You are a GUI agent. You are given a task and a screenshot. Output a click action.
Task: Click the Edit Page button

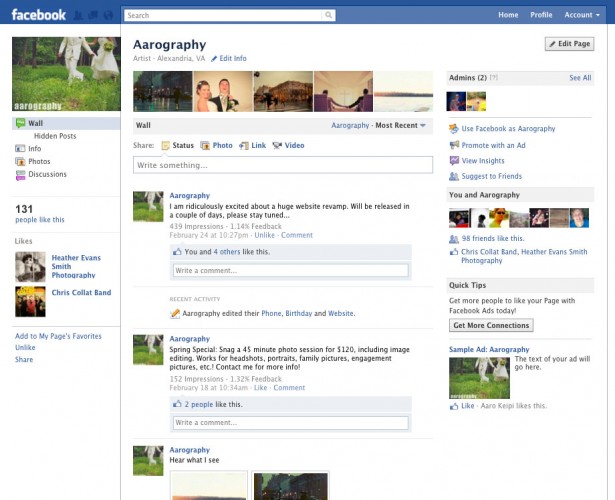[x=570, y=44]
